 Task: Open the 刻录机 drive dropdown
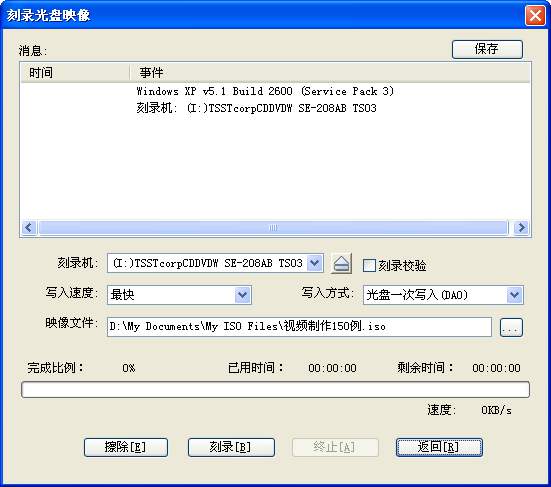[315, 263]
